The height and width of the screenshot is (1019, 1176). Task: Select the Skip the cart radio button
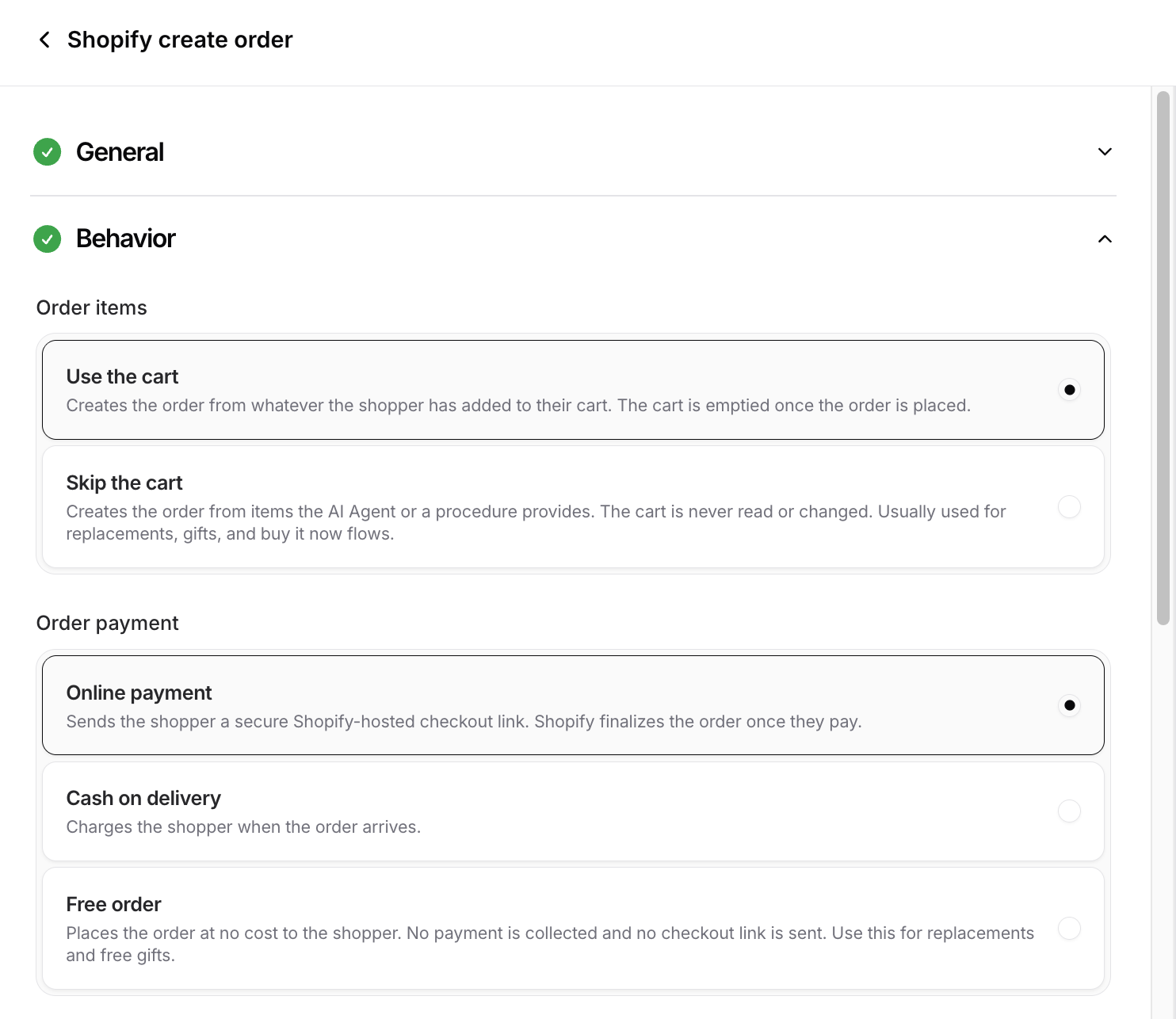coord(1069,507)
